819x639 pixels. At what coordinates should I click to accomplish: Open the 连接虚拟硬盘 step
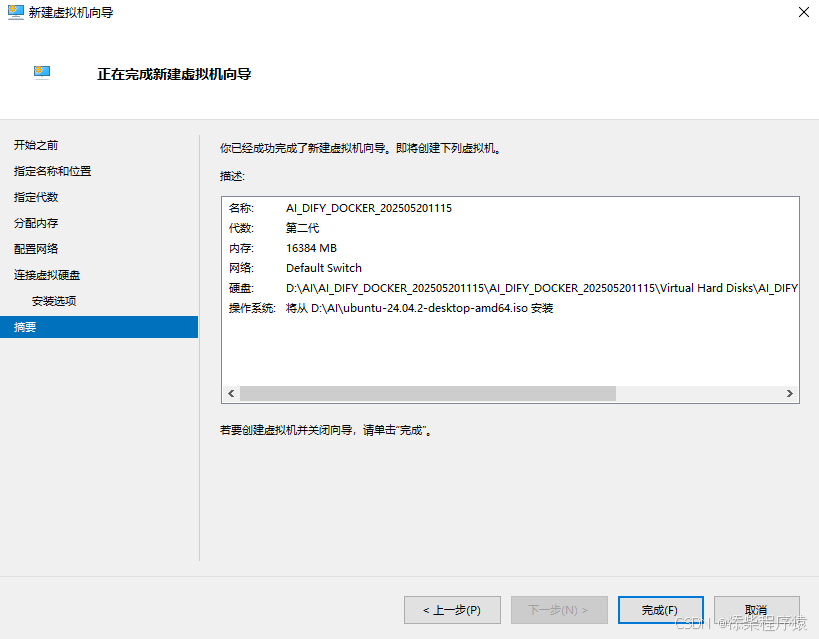click(x=47, y=275)
